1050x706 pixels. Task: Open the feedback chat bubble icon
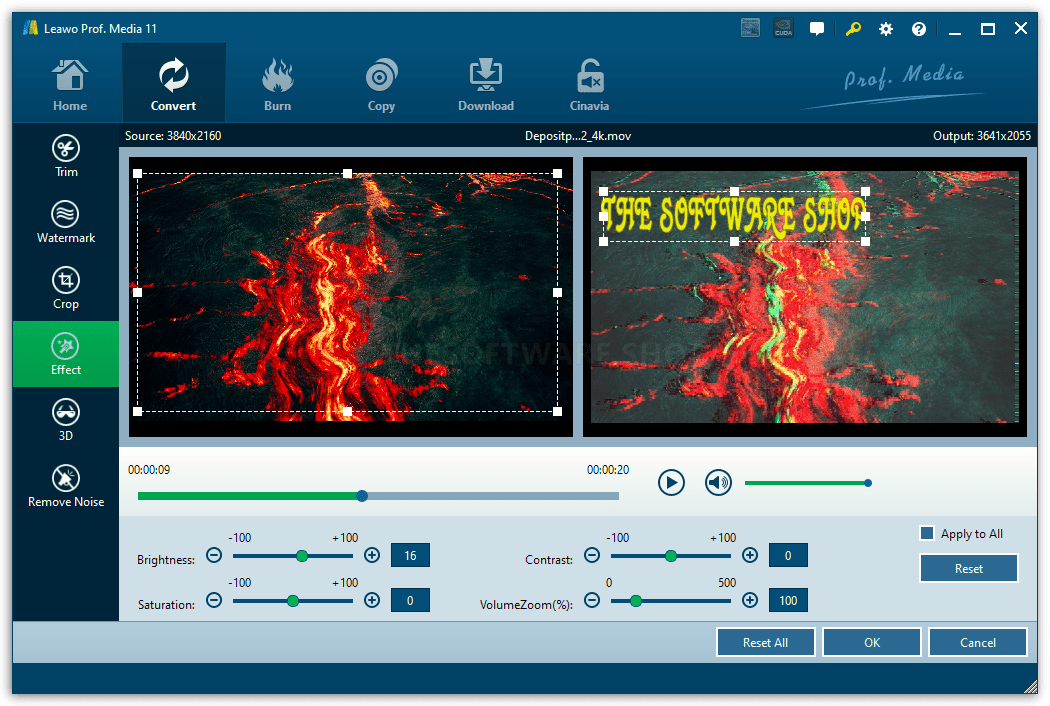817,29
